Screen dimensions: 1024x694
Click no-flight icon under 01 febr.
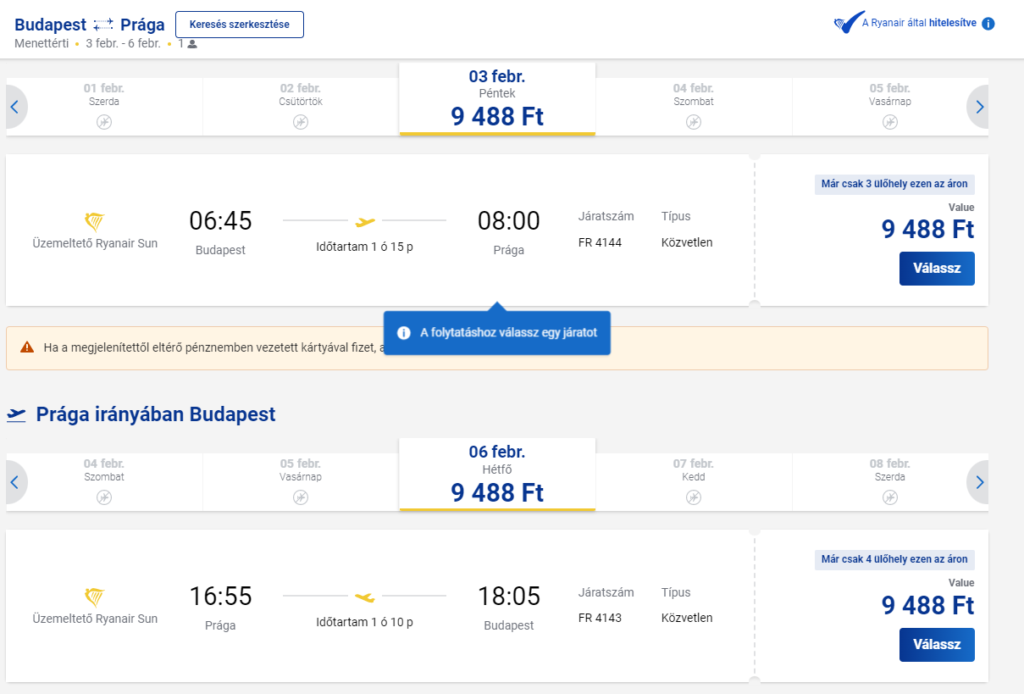[104, 121]
